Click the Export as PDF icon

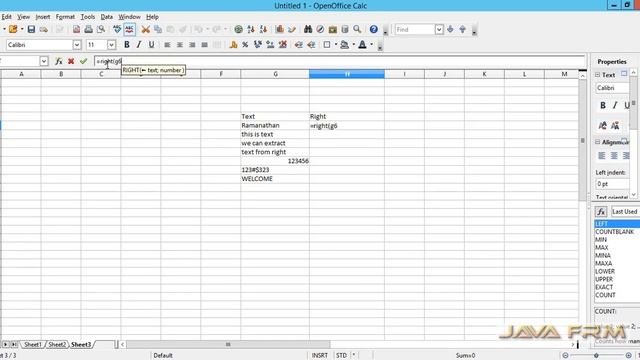click(76, 29)
